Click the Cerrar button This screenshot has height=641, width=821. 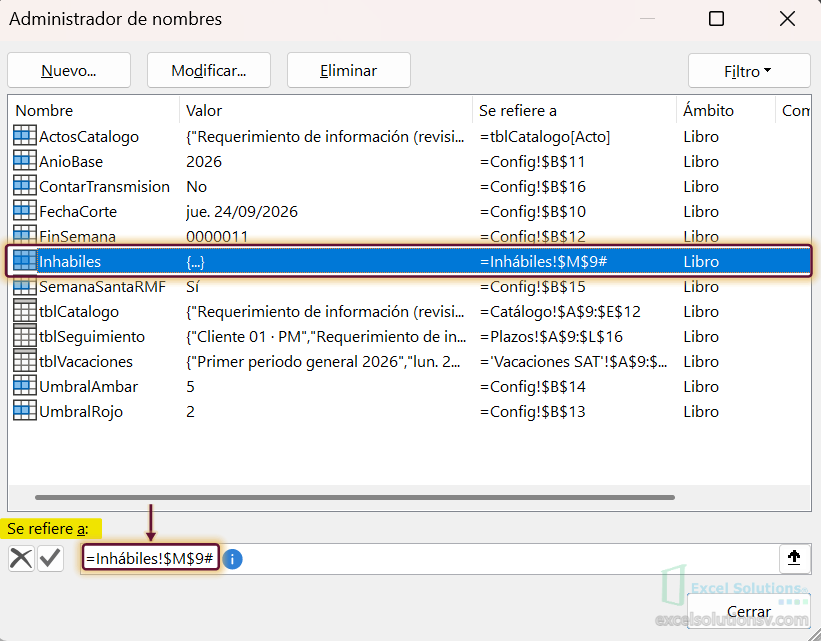(x=749, y=611)
